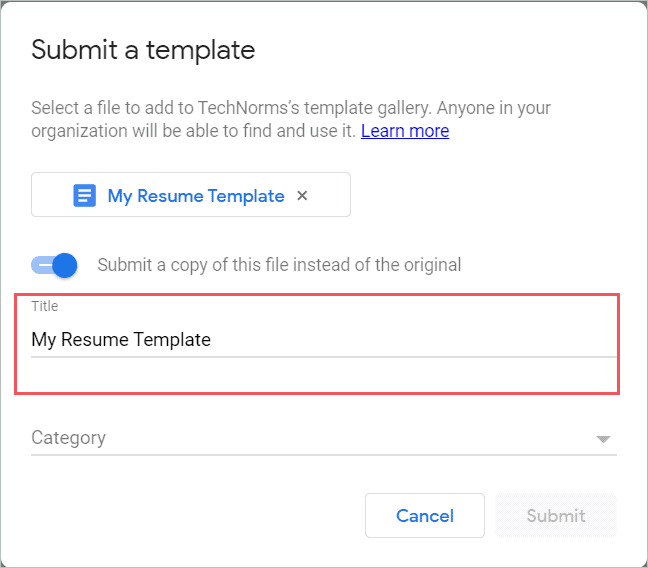Toggle the submit a copy switch
This screenshot has height=568, width=648.
(54, 265)
